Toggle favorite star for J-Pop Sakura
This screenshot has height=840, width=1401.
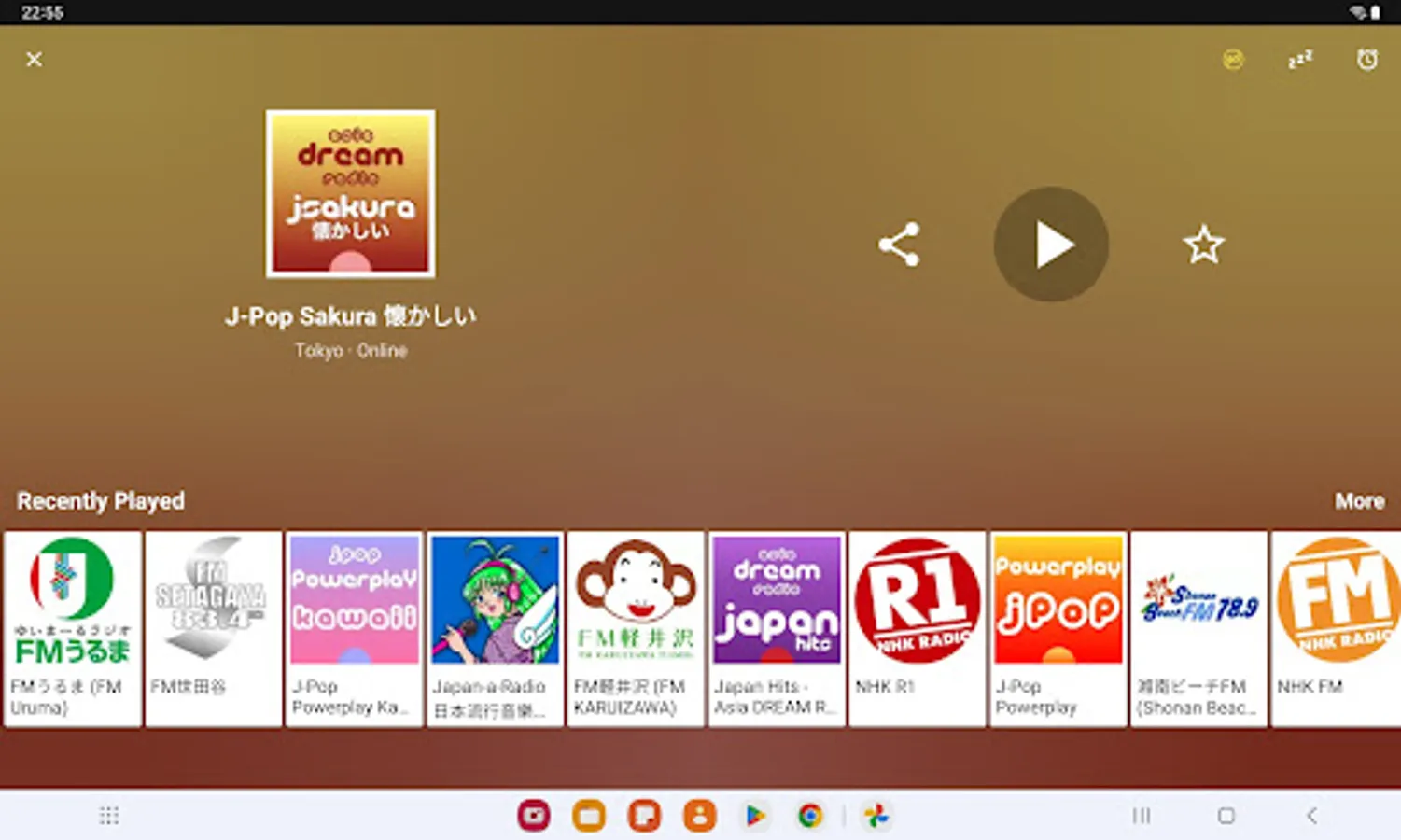click(1203, 245)
